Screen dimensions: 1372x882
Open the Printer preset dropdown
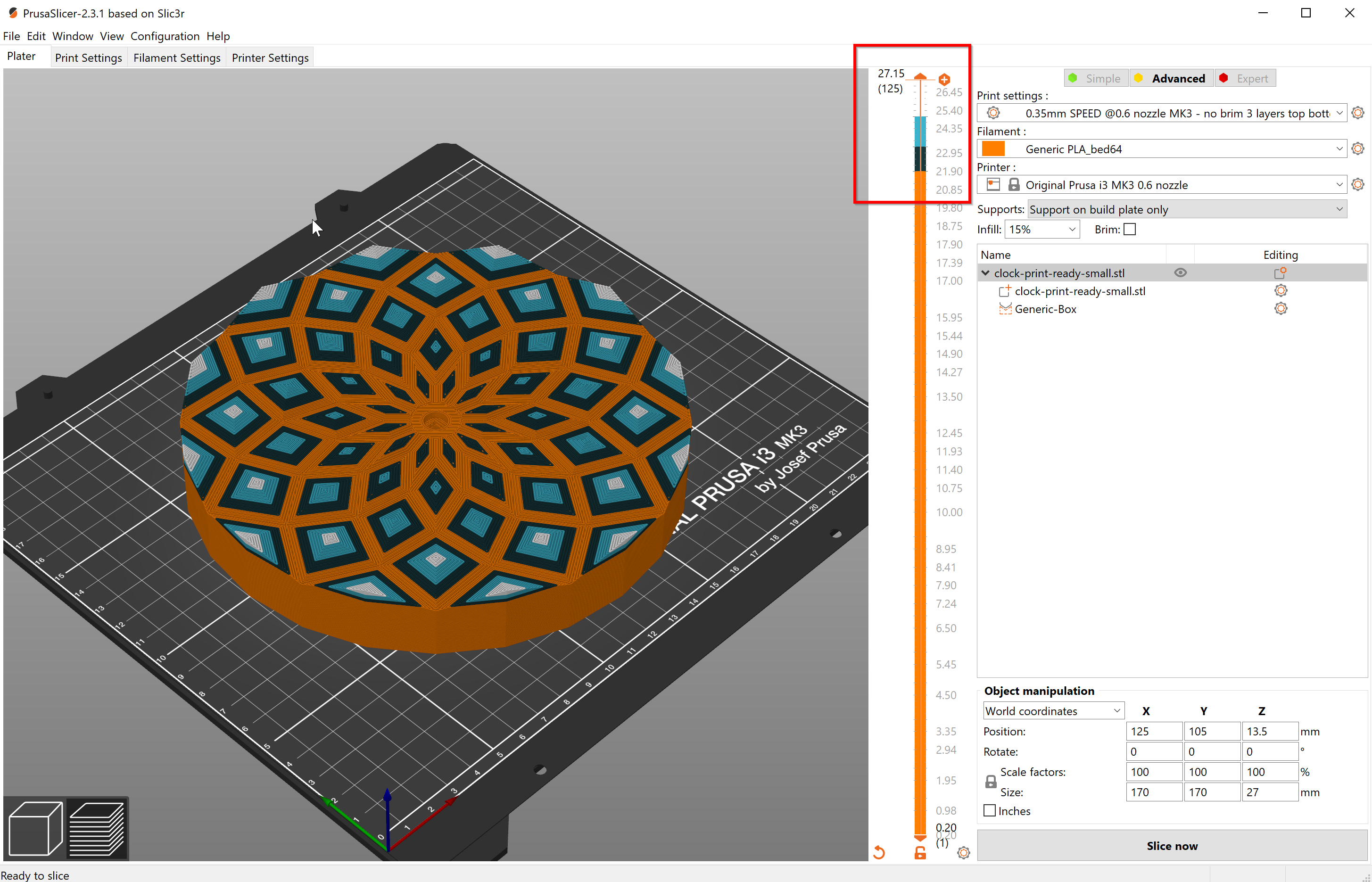[1161, 184]
